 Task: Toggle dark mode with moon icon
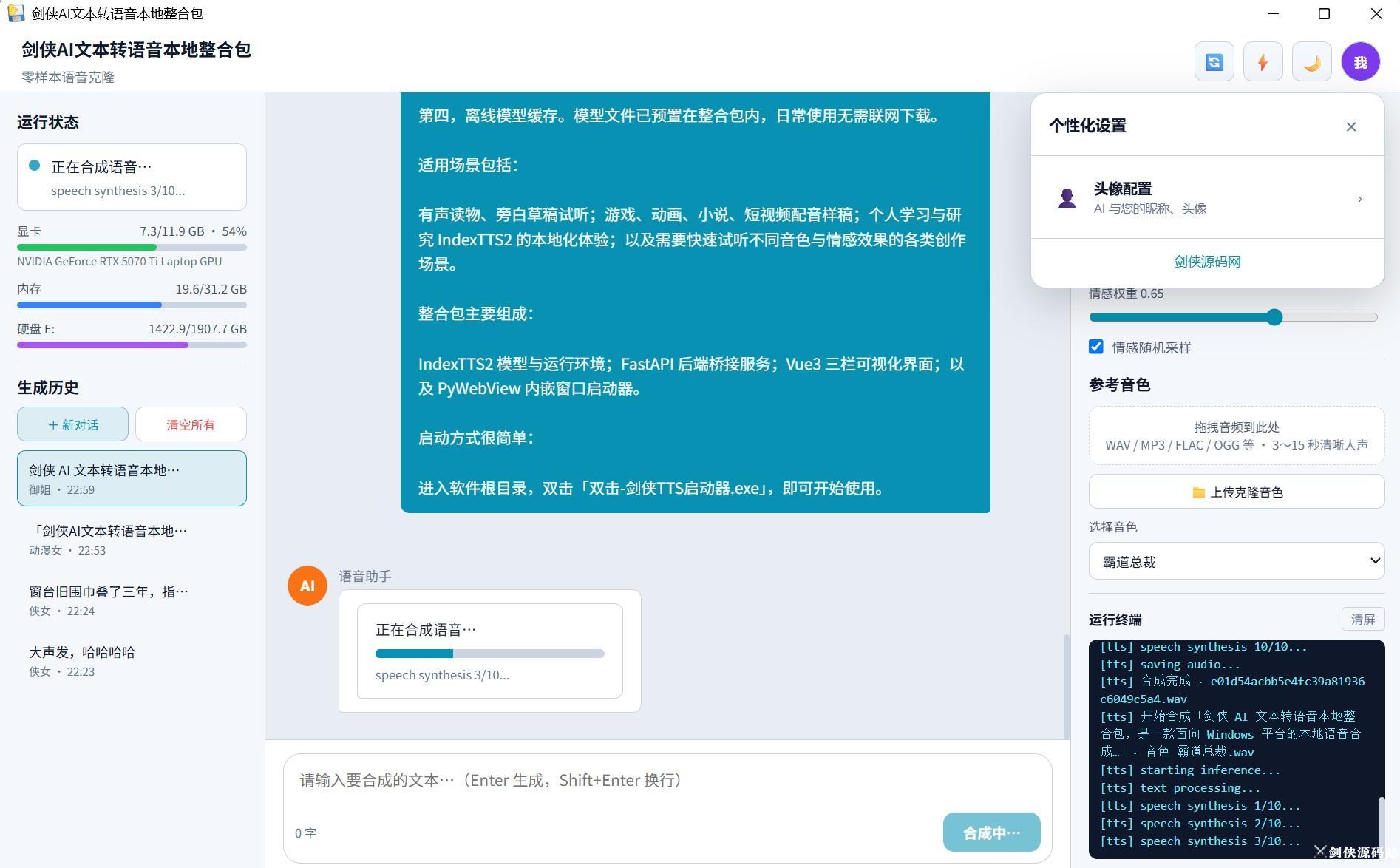[x=1311, y=62]
